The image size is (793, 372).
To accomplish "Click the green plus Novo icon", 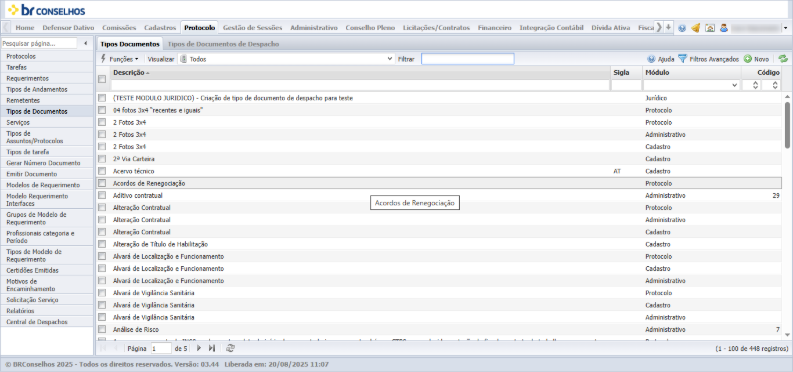I will 747,59.
